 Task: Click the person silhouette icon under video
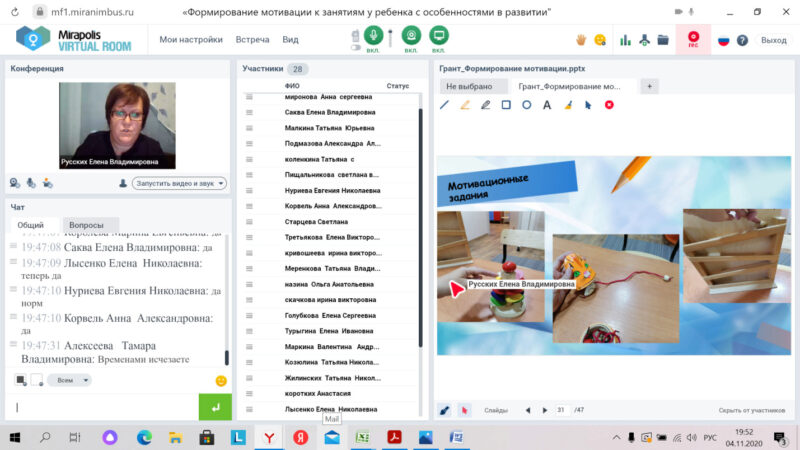tap(123, 183)
